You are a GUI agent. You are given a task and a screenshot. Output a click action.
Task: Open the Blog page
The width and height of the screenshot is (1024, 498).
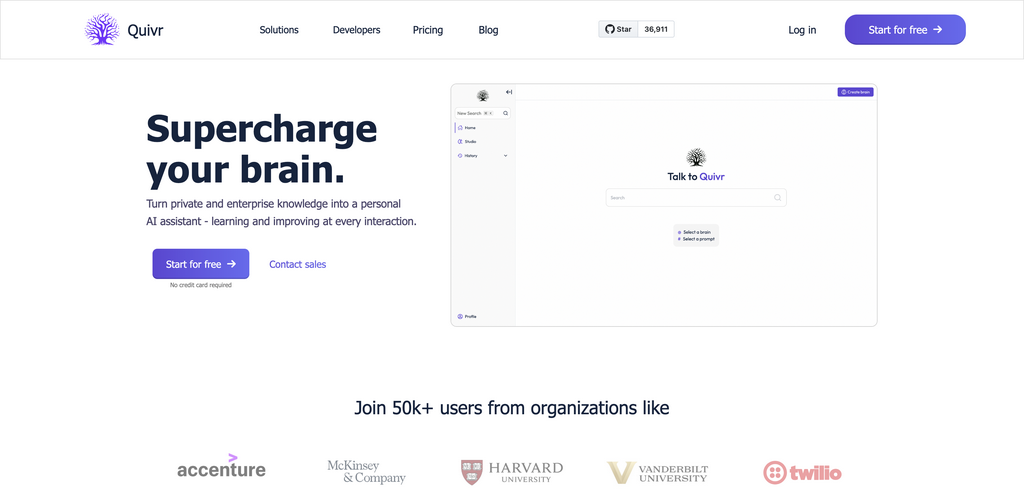point(488,30)
